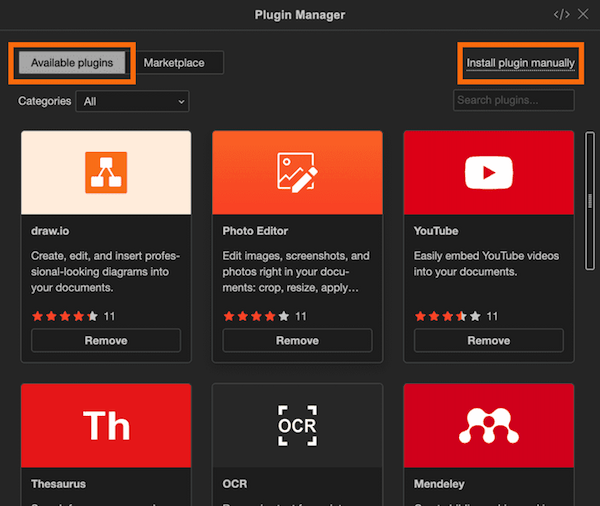
Task: Click Install plugin manually button
Action: tap(520, 63)
